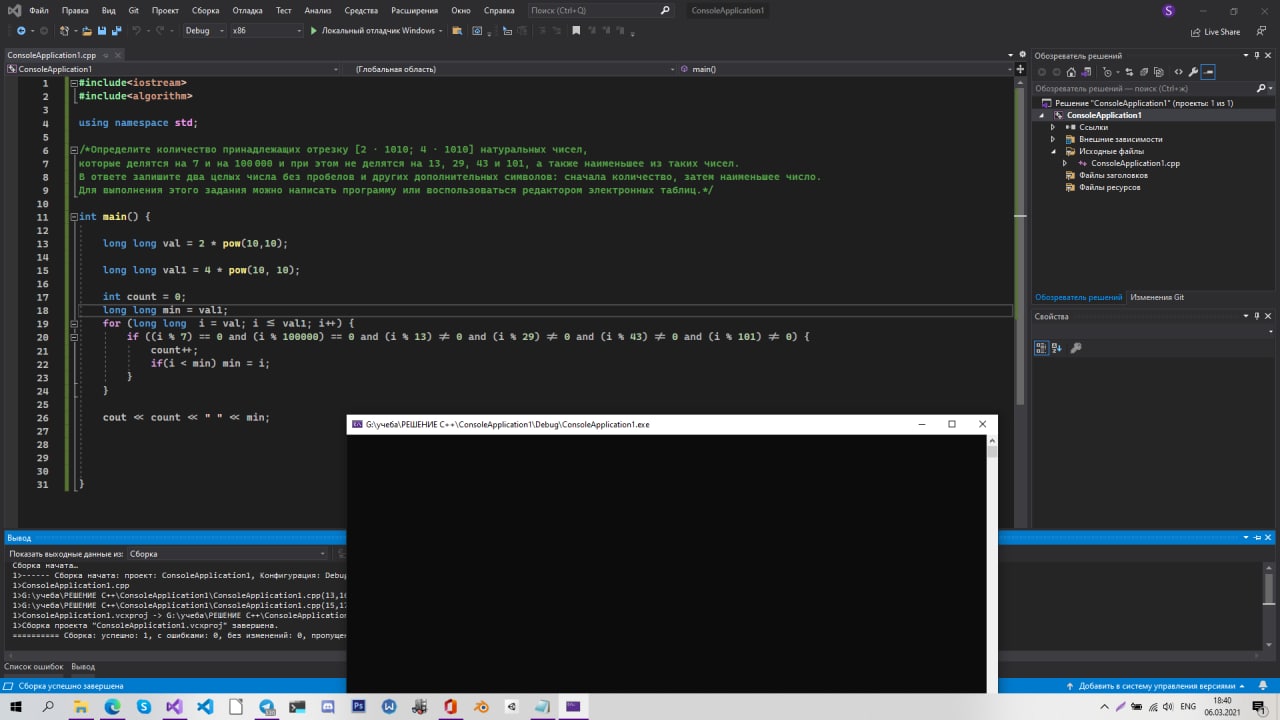The width and height of the screenshot is (1280, 720).
Task: Click Home icon in Solution Explorer
Action: (x=1071, y=72)
